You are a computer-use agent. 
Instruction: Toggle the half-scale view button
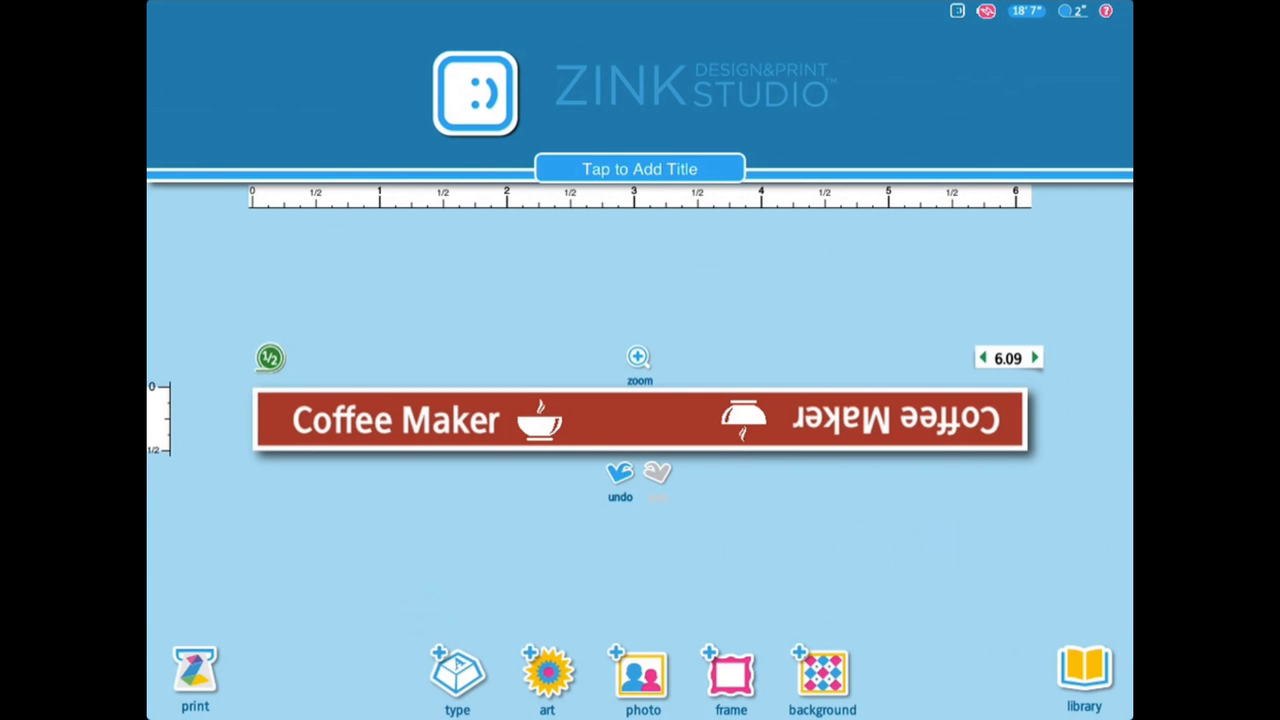[x=270, y=357]
